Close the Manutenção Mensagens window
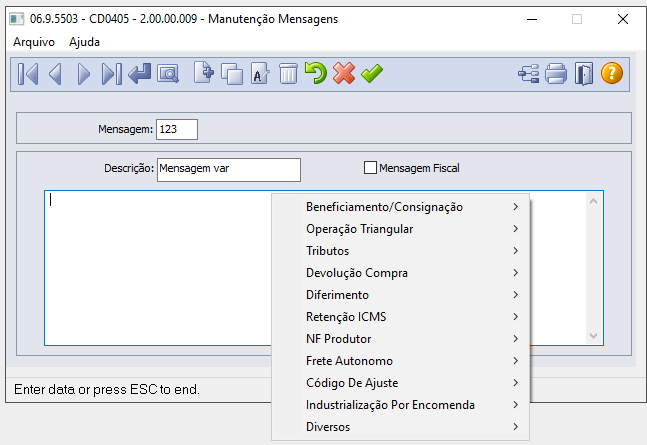The width and height of the screenshot is (647, 445). (x=623, y=19)
